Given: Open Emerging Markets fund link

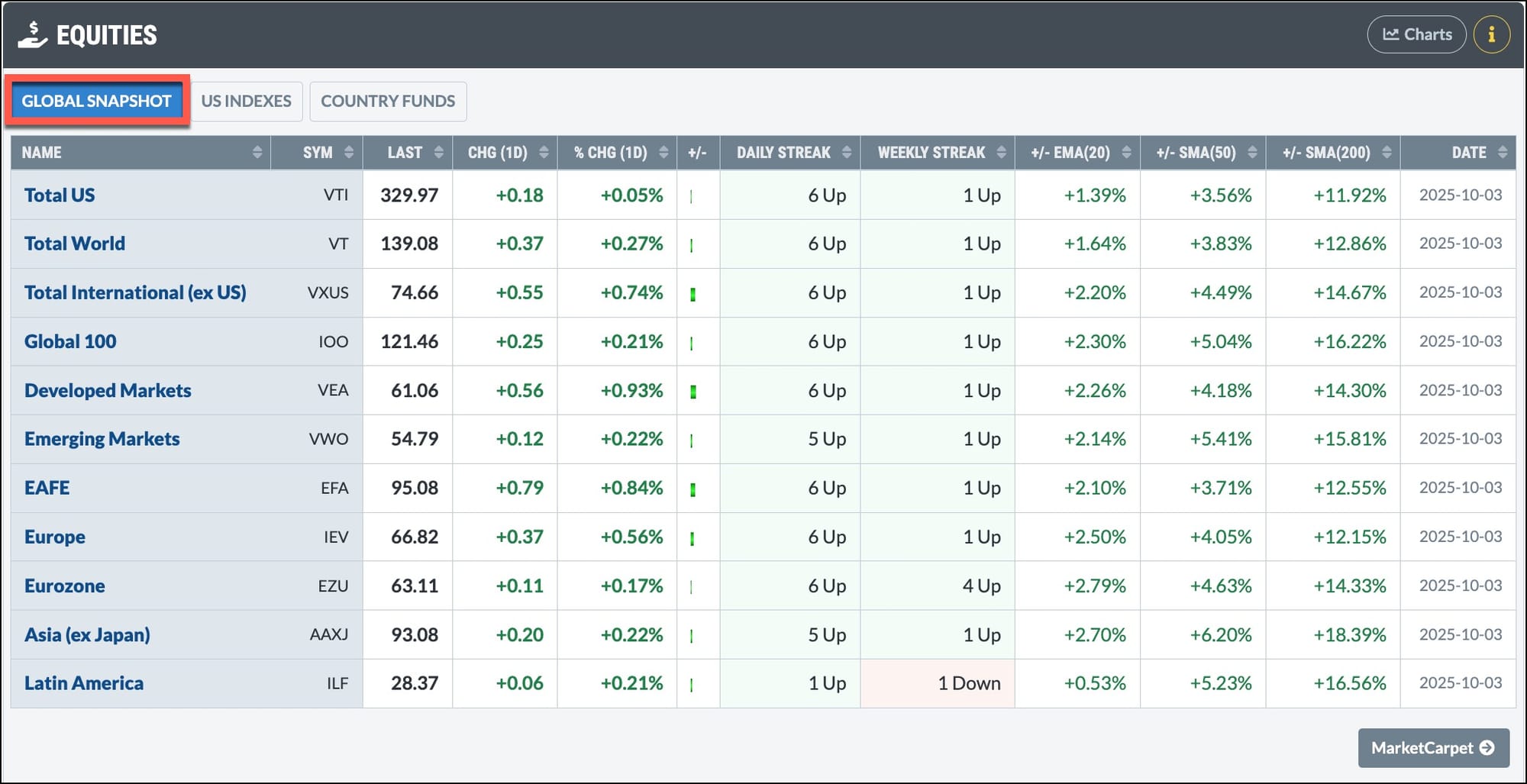Looking at the screenshot, I should pos(102,439).
